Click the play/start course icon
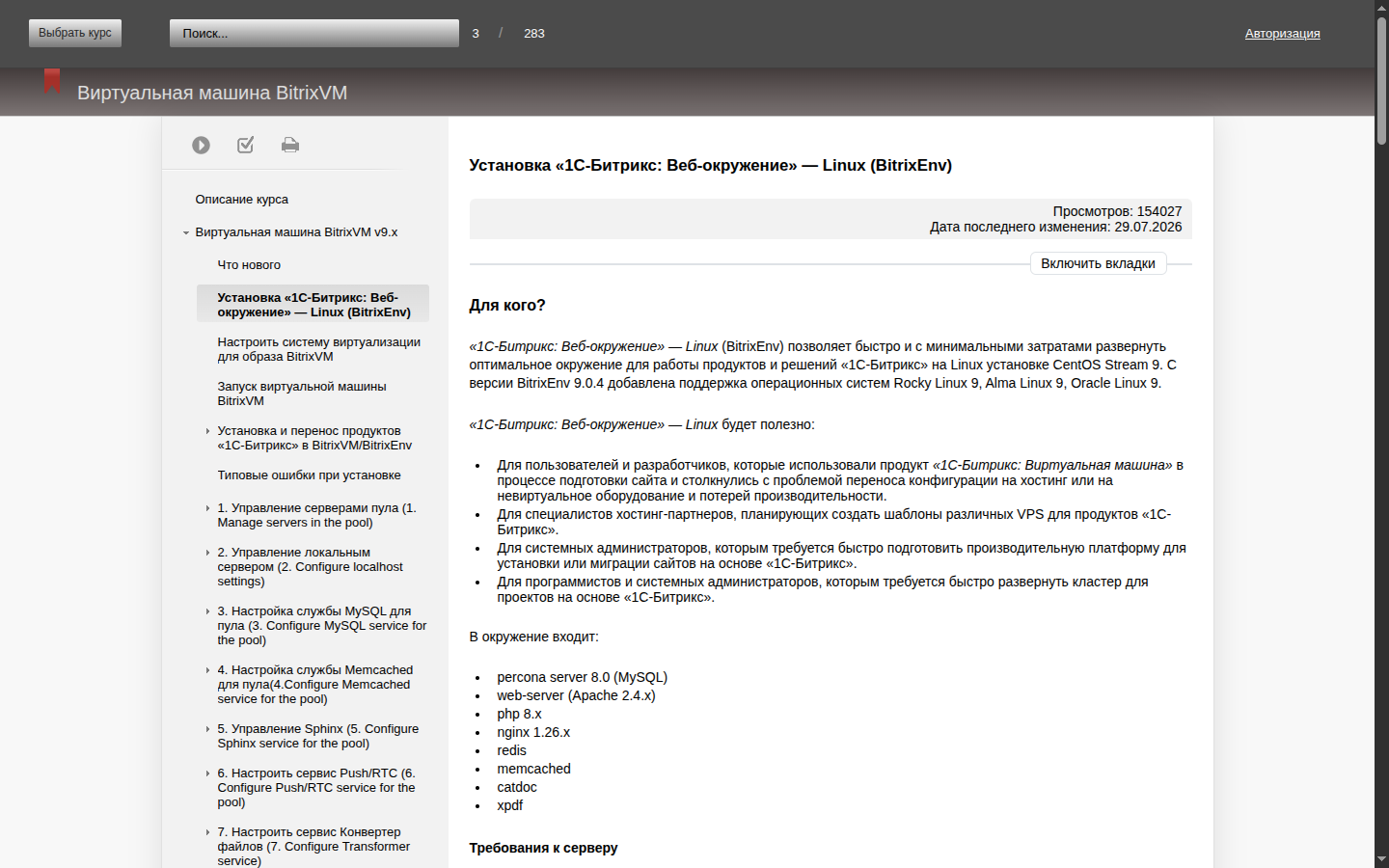 click(x=201, y=145)
